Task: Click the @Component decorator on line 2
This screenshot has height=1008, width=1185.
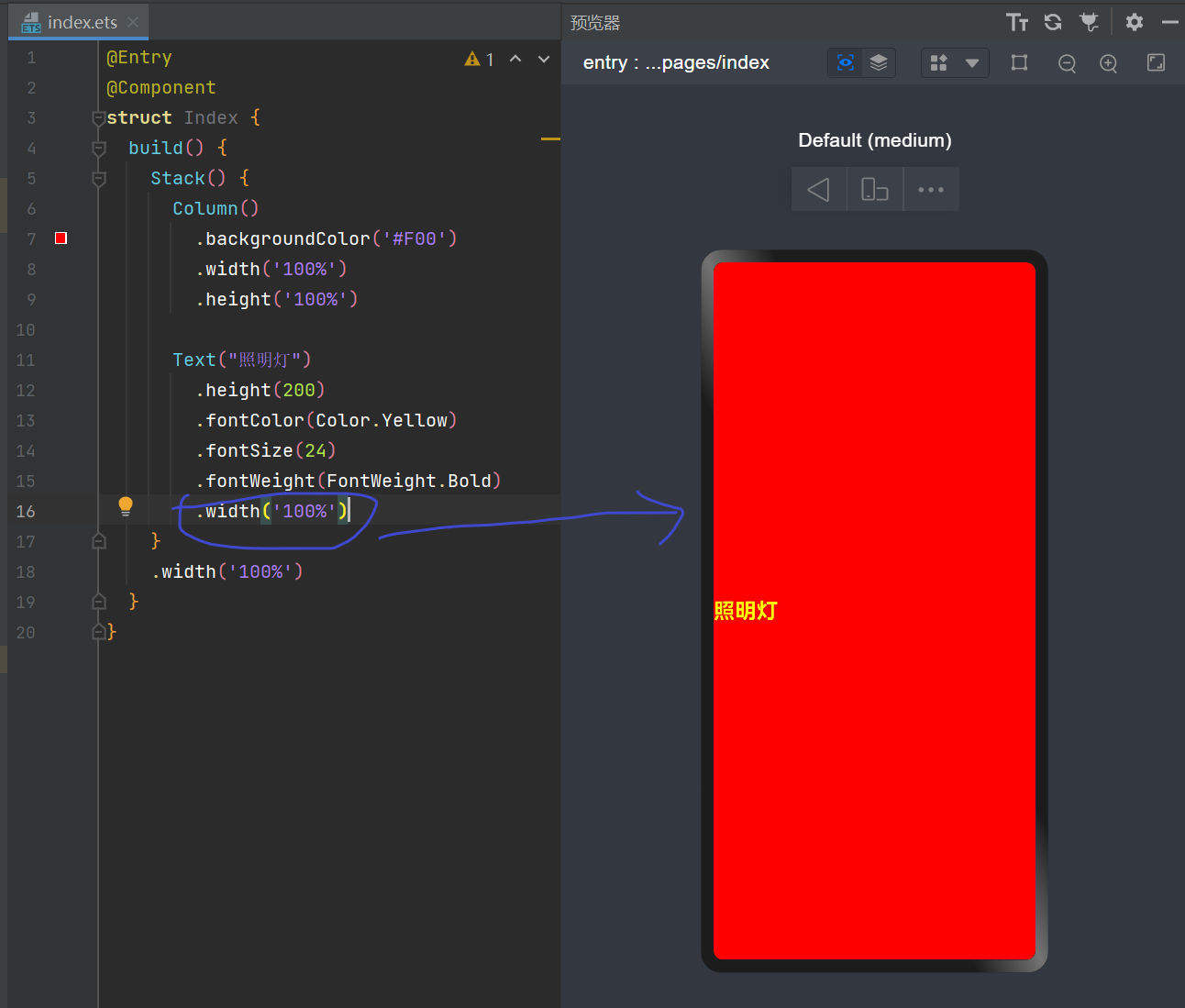Action: (161, 88)
